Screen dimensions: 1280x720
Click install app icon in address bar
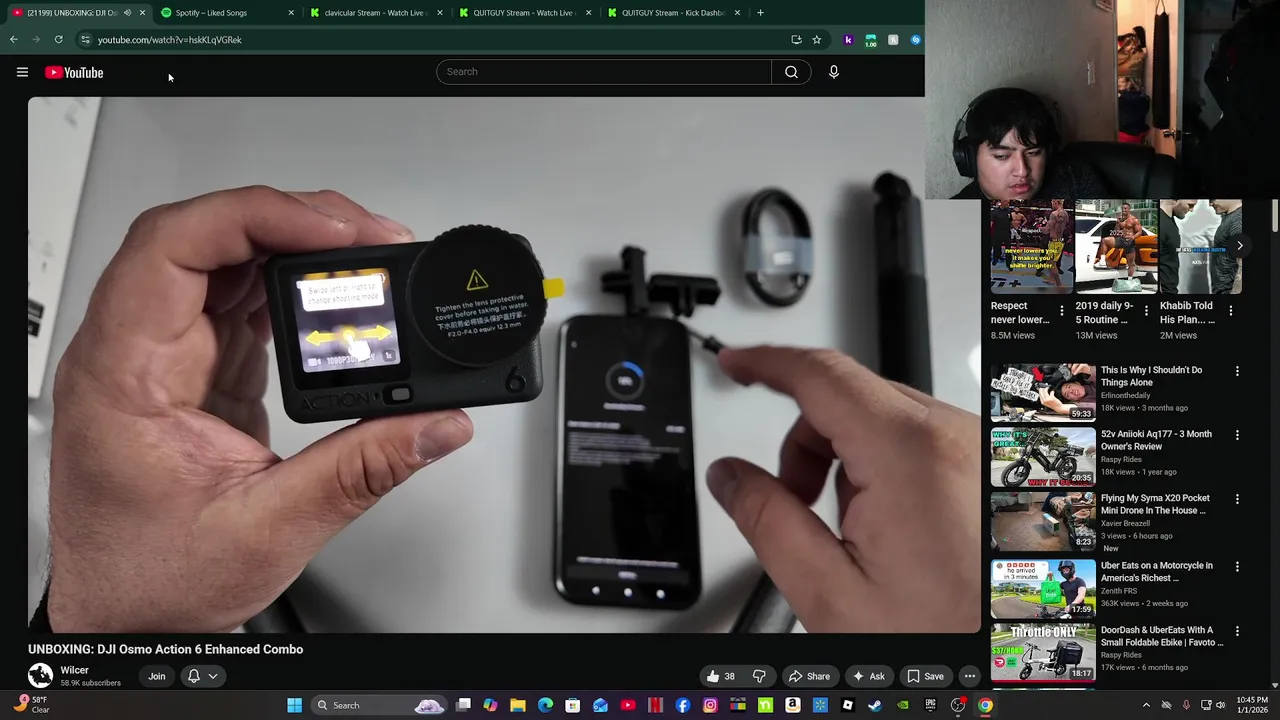pos(796,40)
